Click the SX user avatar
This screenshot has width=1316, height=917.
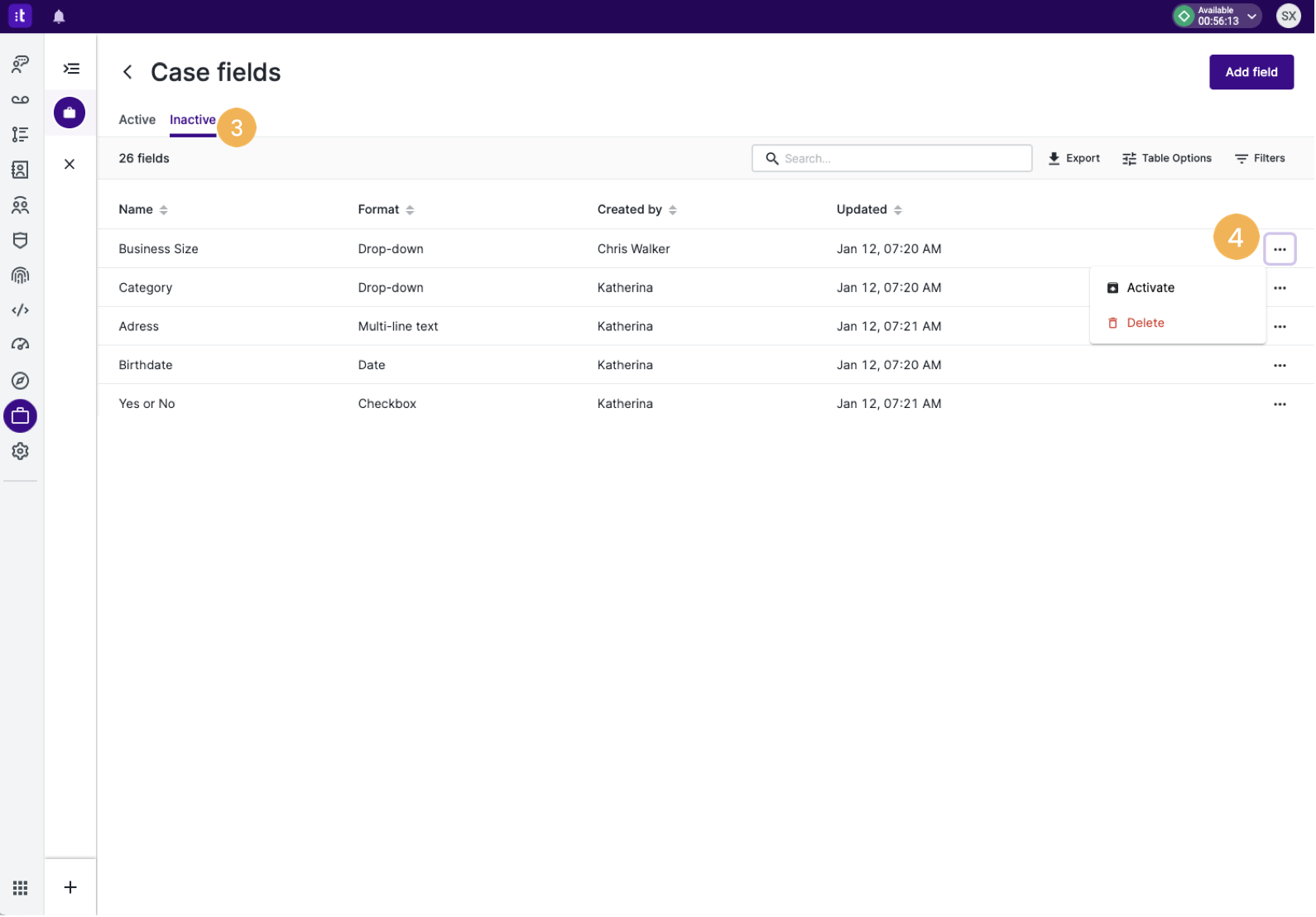coord(1289,16)
